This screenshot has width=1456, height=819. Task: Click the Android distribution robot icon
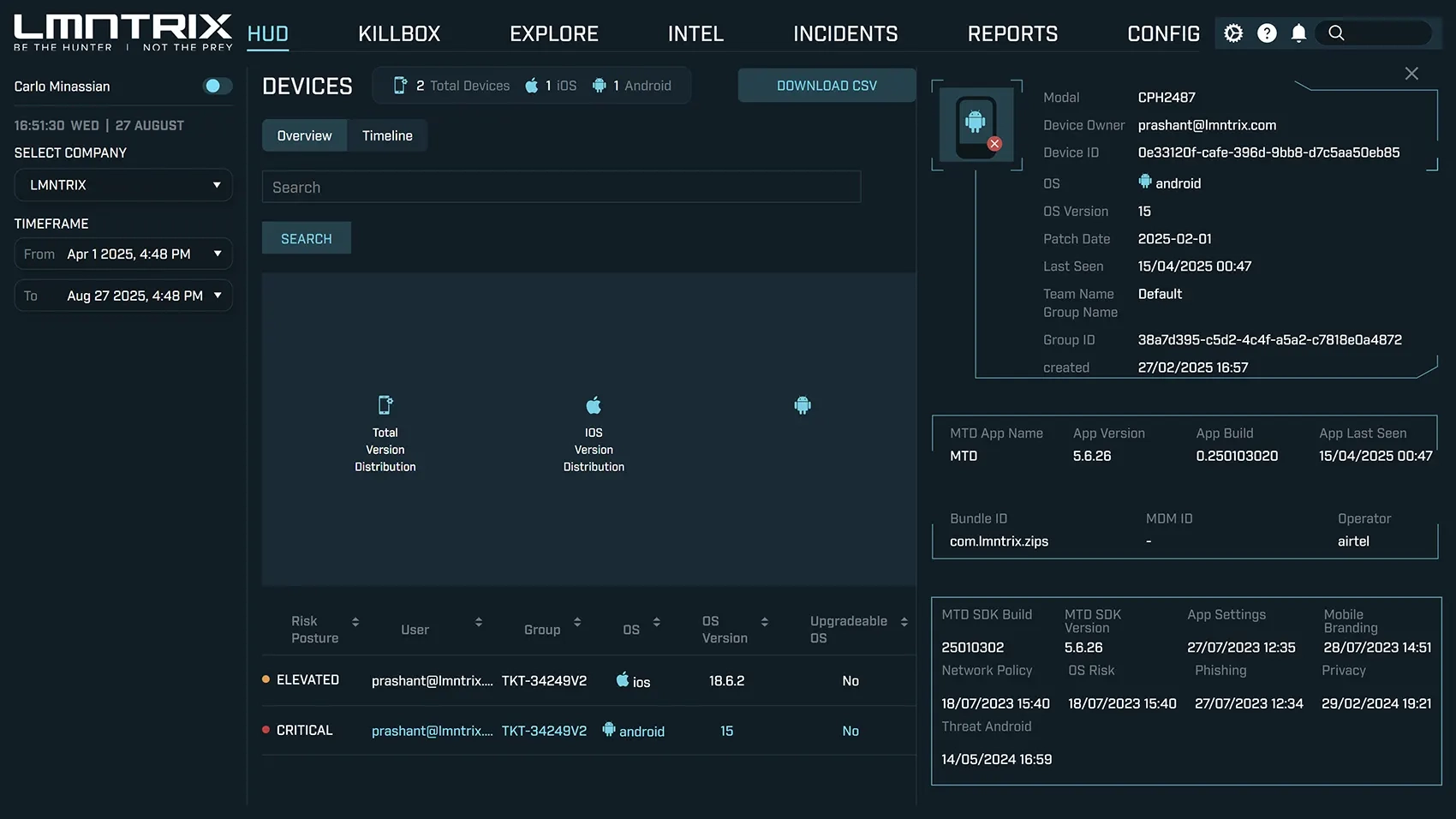coord(803,405)
